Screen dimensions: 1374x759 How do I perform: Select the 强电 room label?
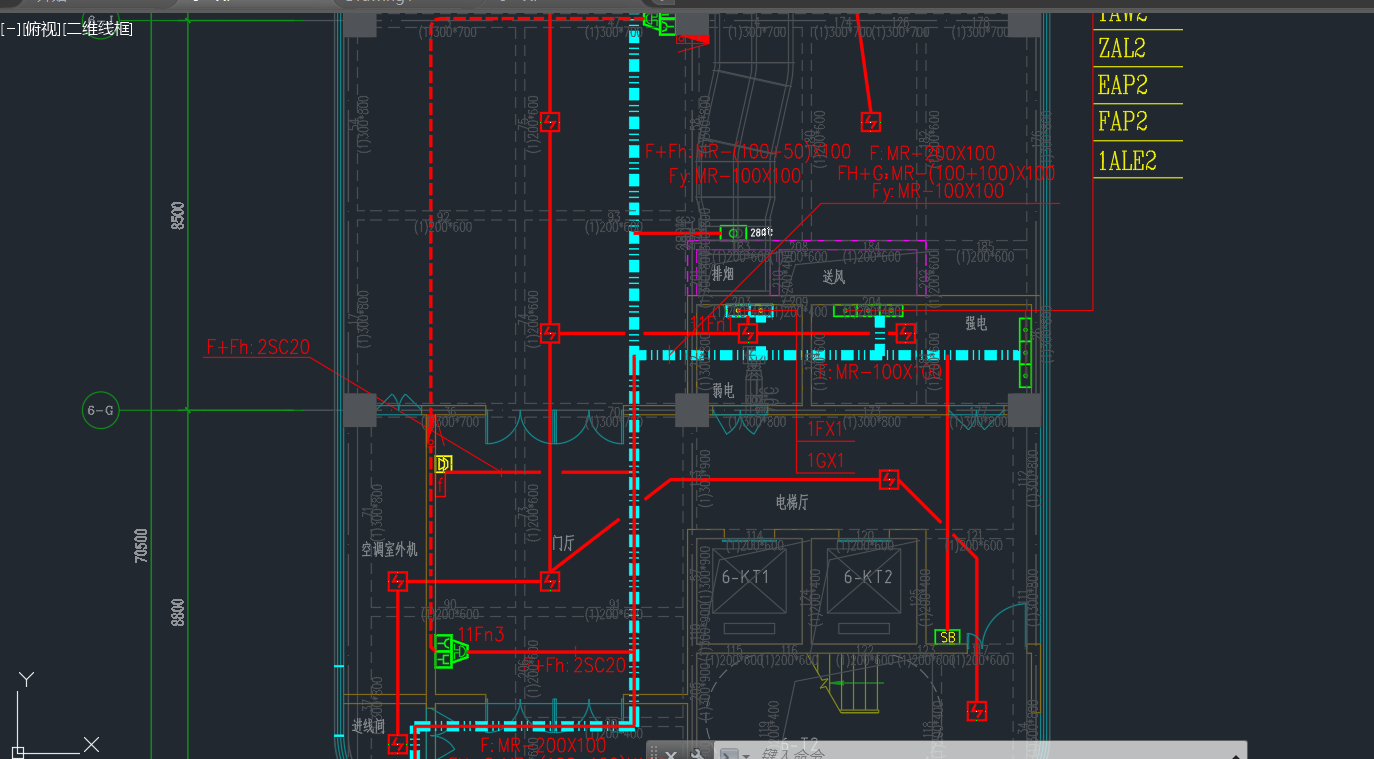[975, 323]
